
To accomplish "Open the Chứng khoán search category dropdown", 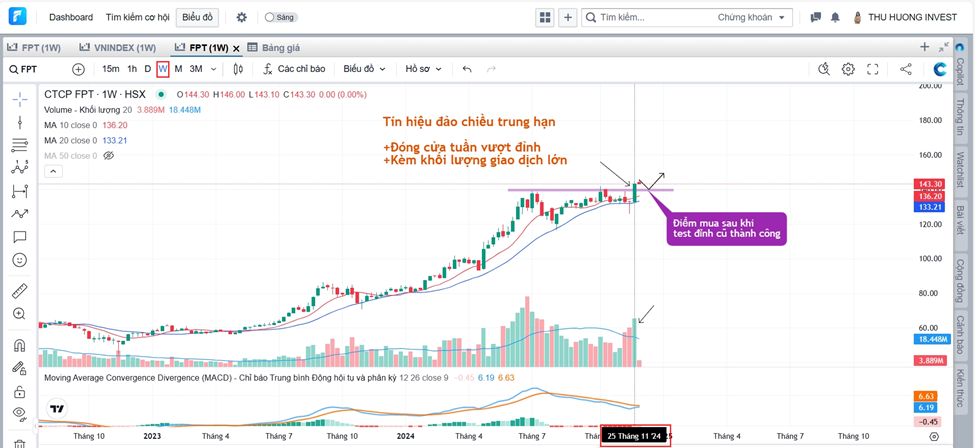I will click(751, 17).
